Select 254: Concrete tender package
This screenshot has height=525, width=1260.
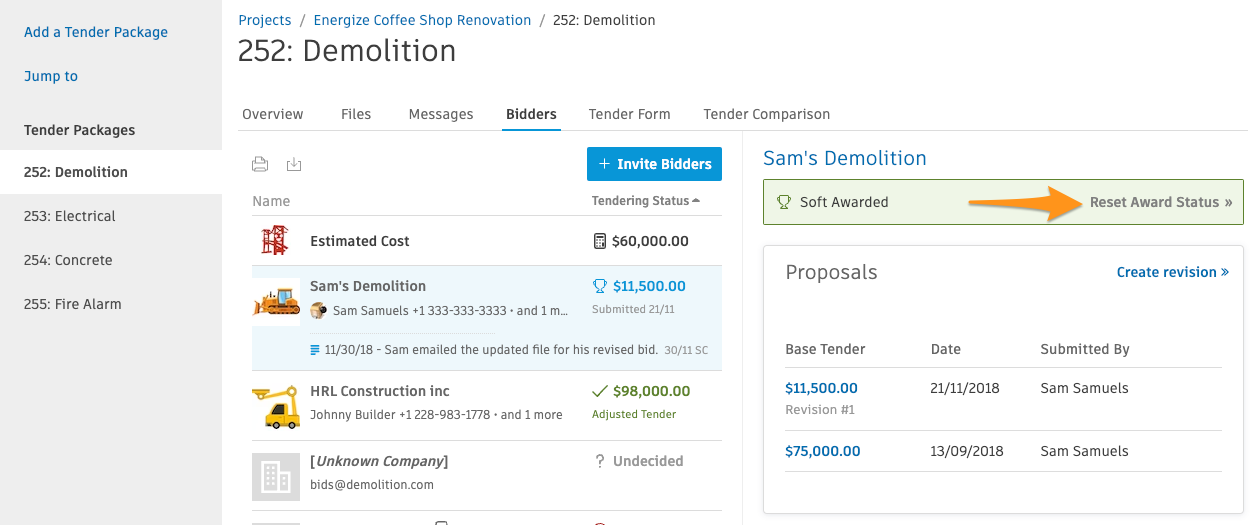(68, 260)
